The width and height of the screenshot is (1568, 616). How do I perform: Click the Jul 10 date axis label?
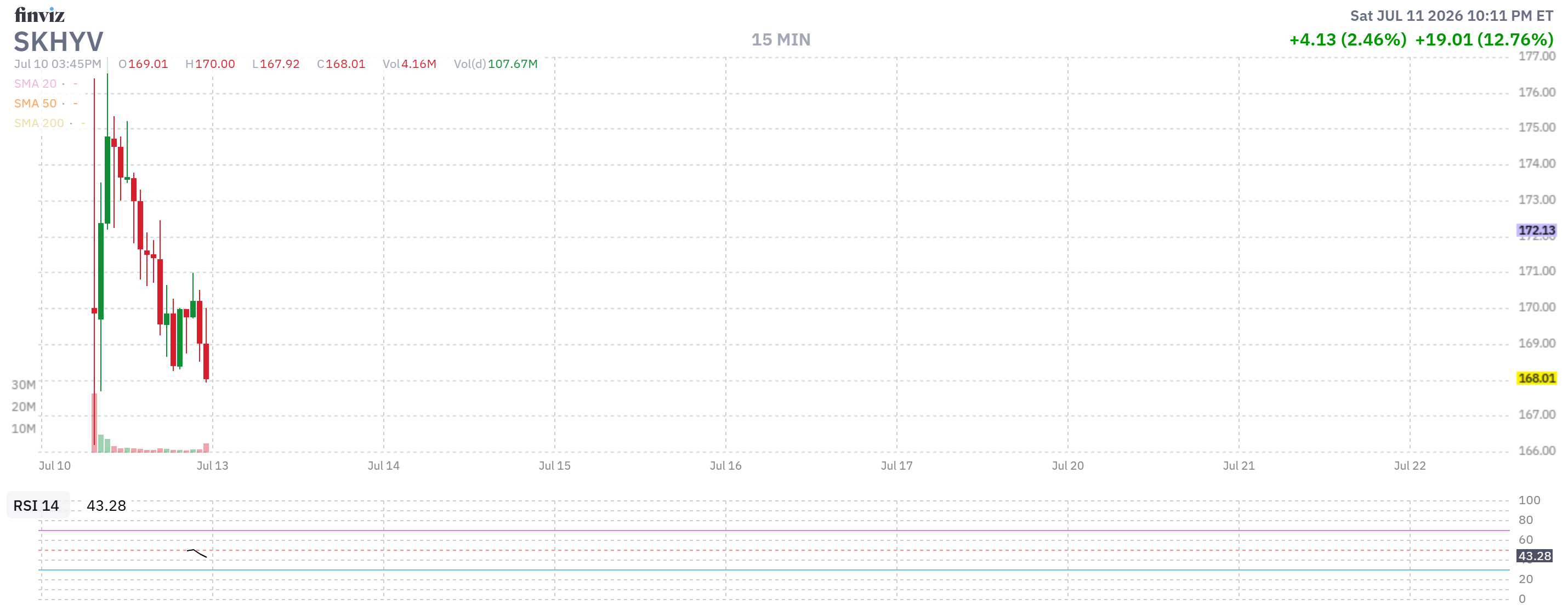click(x=55, y=466)
